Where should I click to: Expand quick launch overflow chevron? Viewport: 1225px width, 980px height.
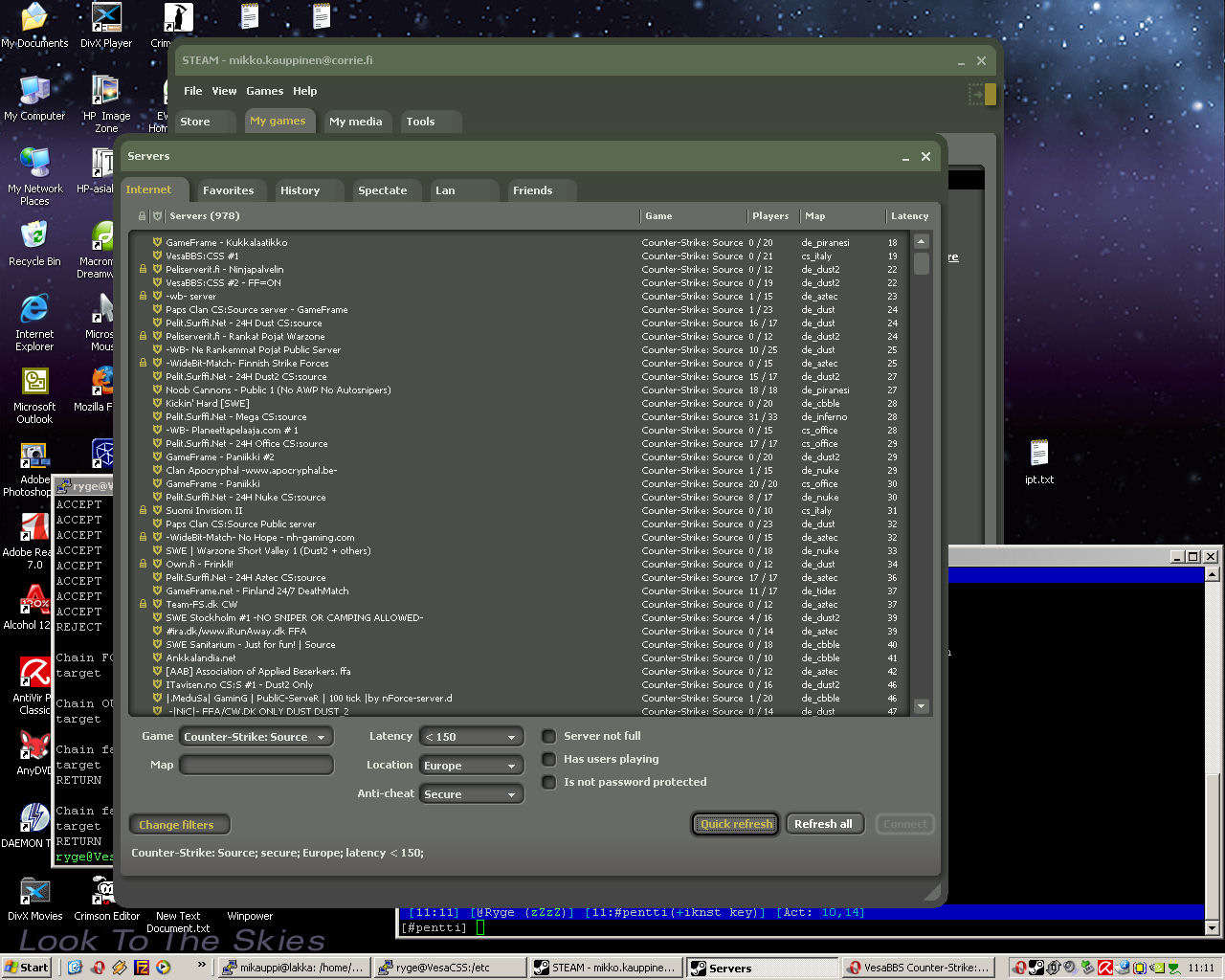tap(201, 965)
